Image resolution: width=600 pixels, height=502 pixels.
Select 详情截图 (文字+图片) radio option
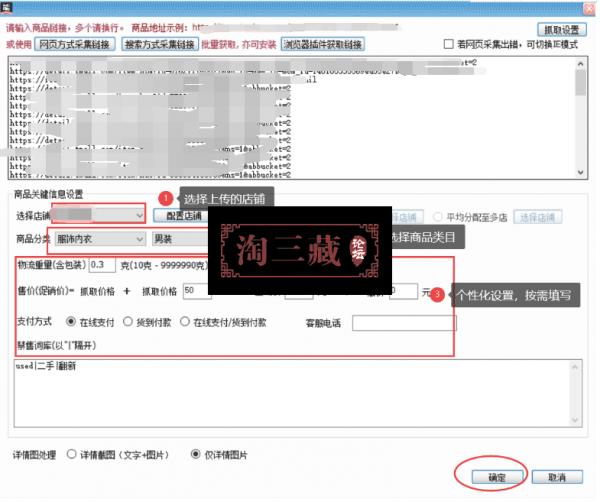tap(72, 453)
